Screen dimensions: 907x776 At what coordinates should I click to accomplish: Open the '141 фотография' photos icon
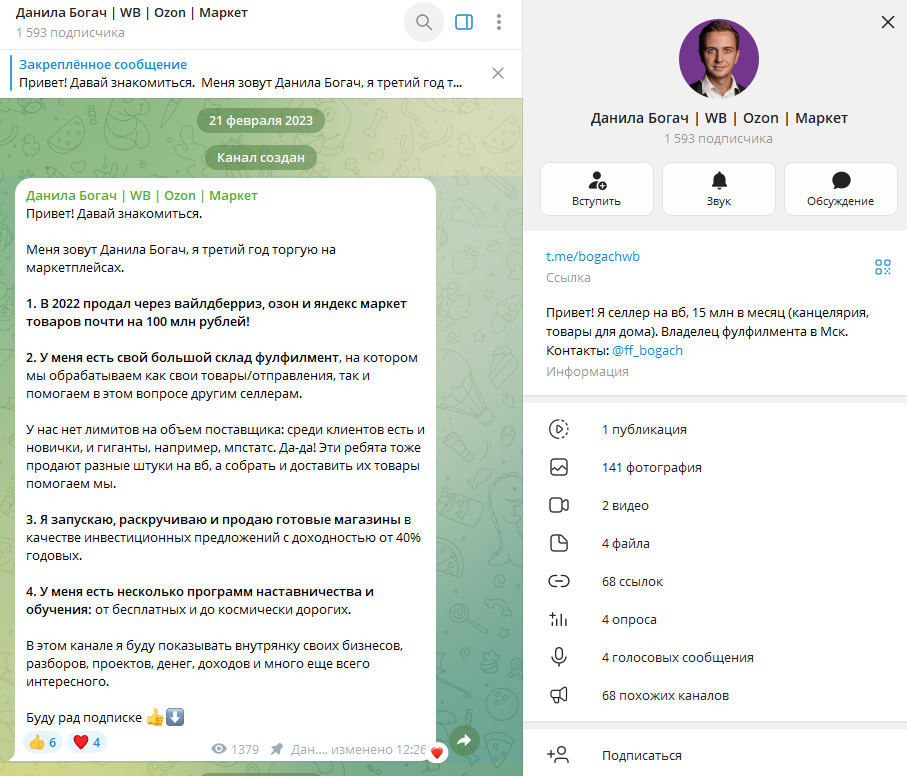coord(559,467)
